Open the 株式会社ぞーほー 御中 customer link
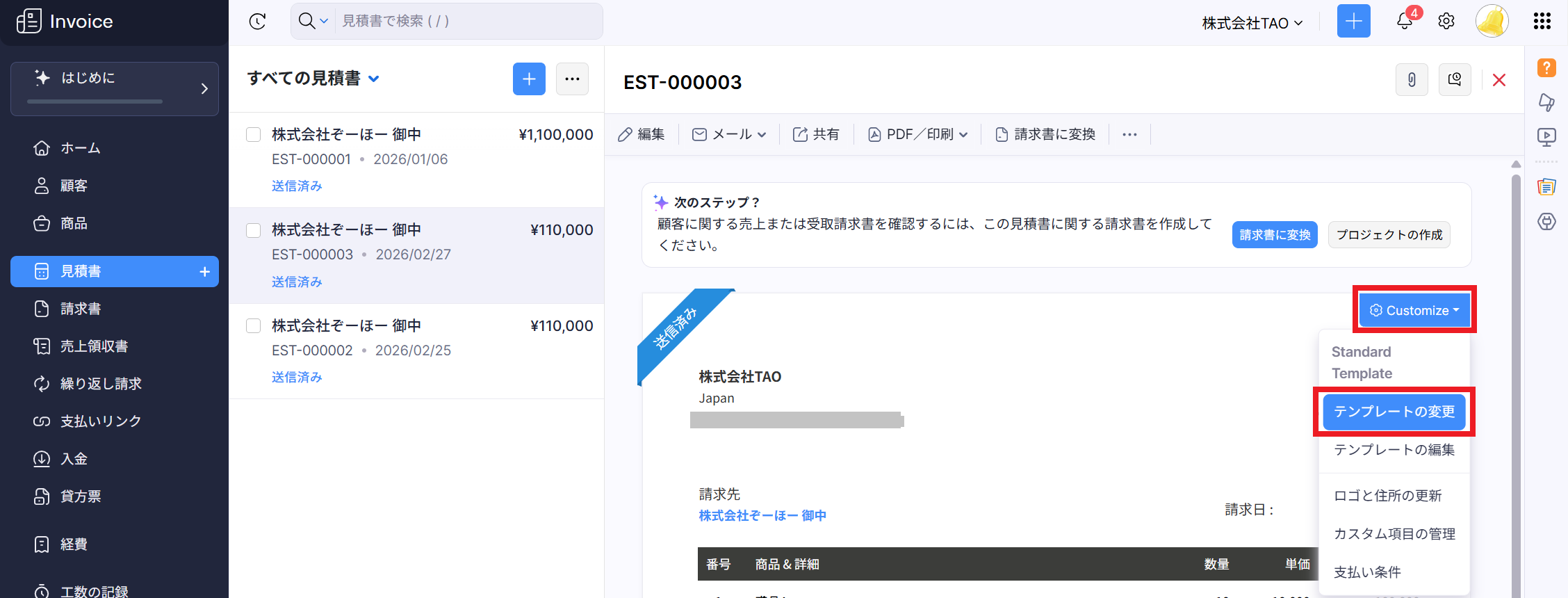1568x598 pixels. (x=762, y=515)
